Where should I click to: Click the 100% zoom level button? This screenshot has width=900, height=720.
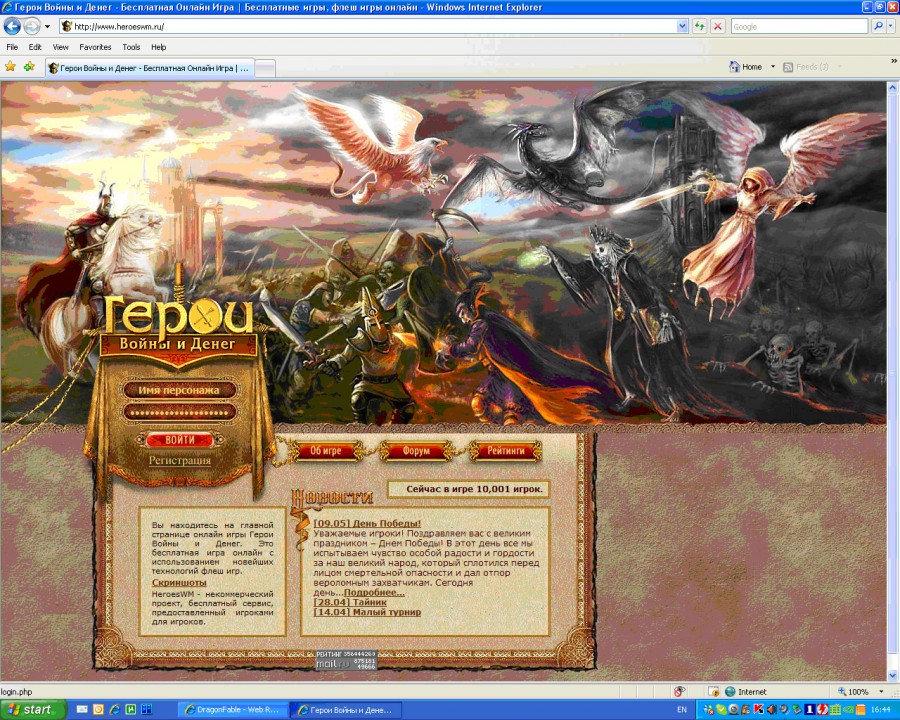(853, 691)
